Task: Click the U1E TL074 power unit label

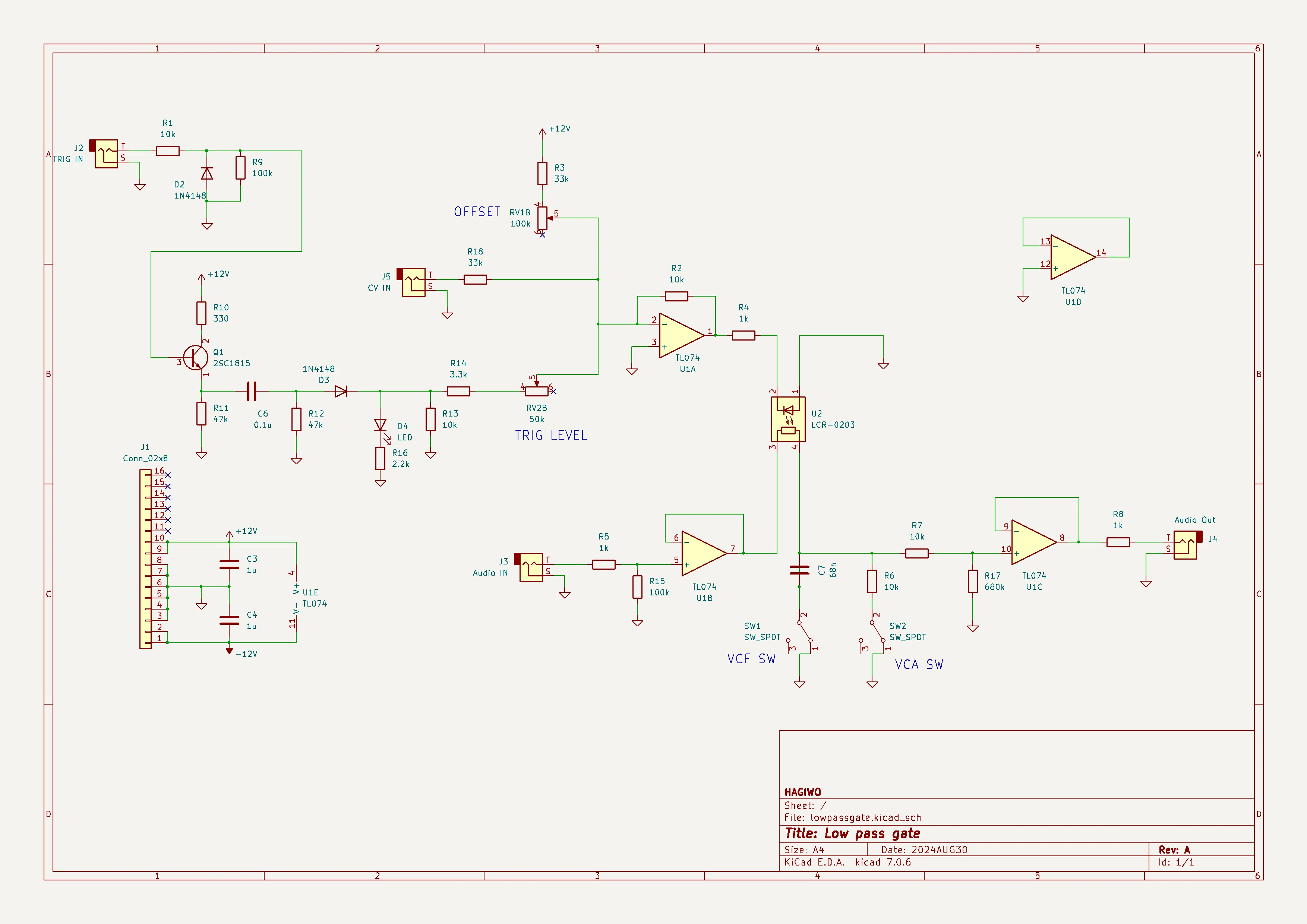Action: [315, 598]
